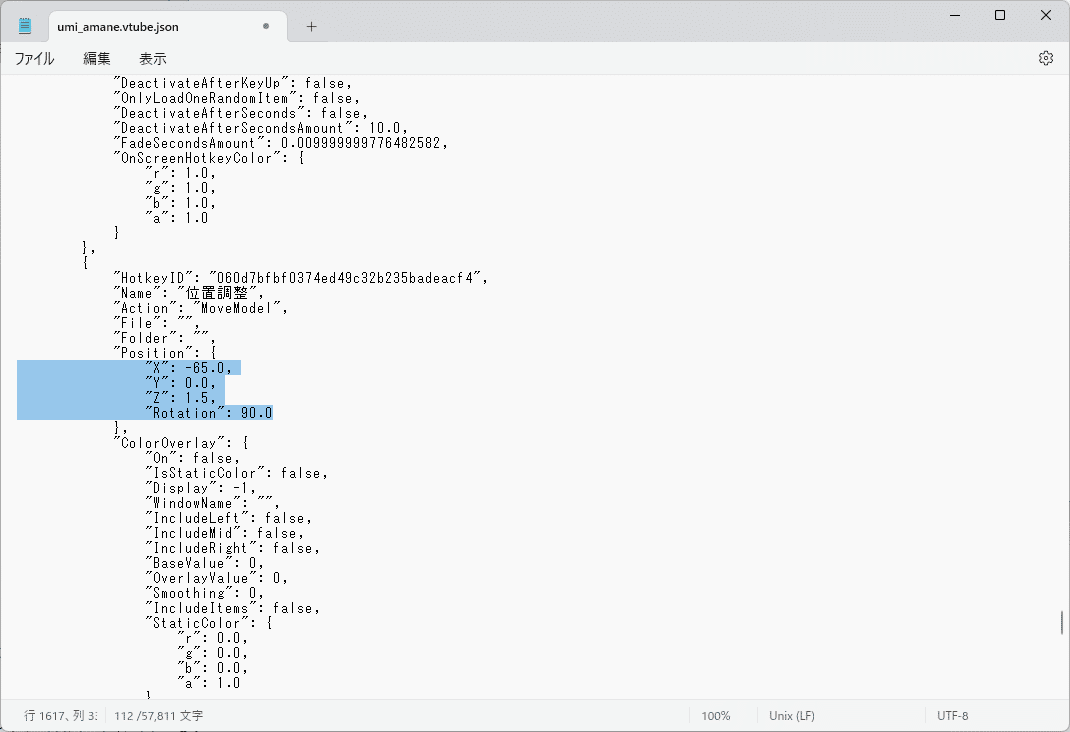
Task: Click the "Position": { line
Action: tap(164, 353)
